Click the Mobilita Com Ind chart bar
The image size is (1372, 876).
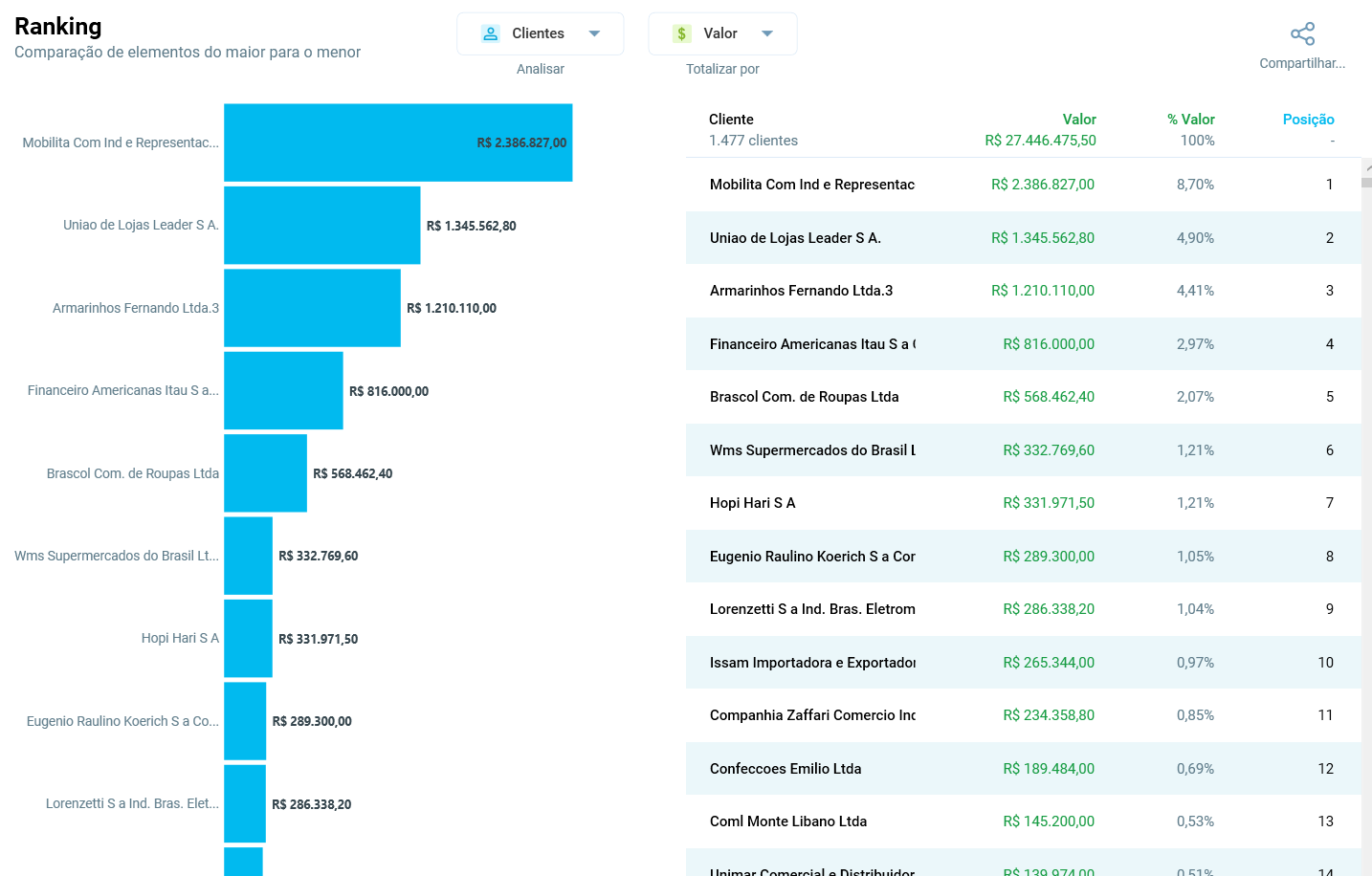click(x=398, y=142)
